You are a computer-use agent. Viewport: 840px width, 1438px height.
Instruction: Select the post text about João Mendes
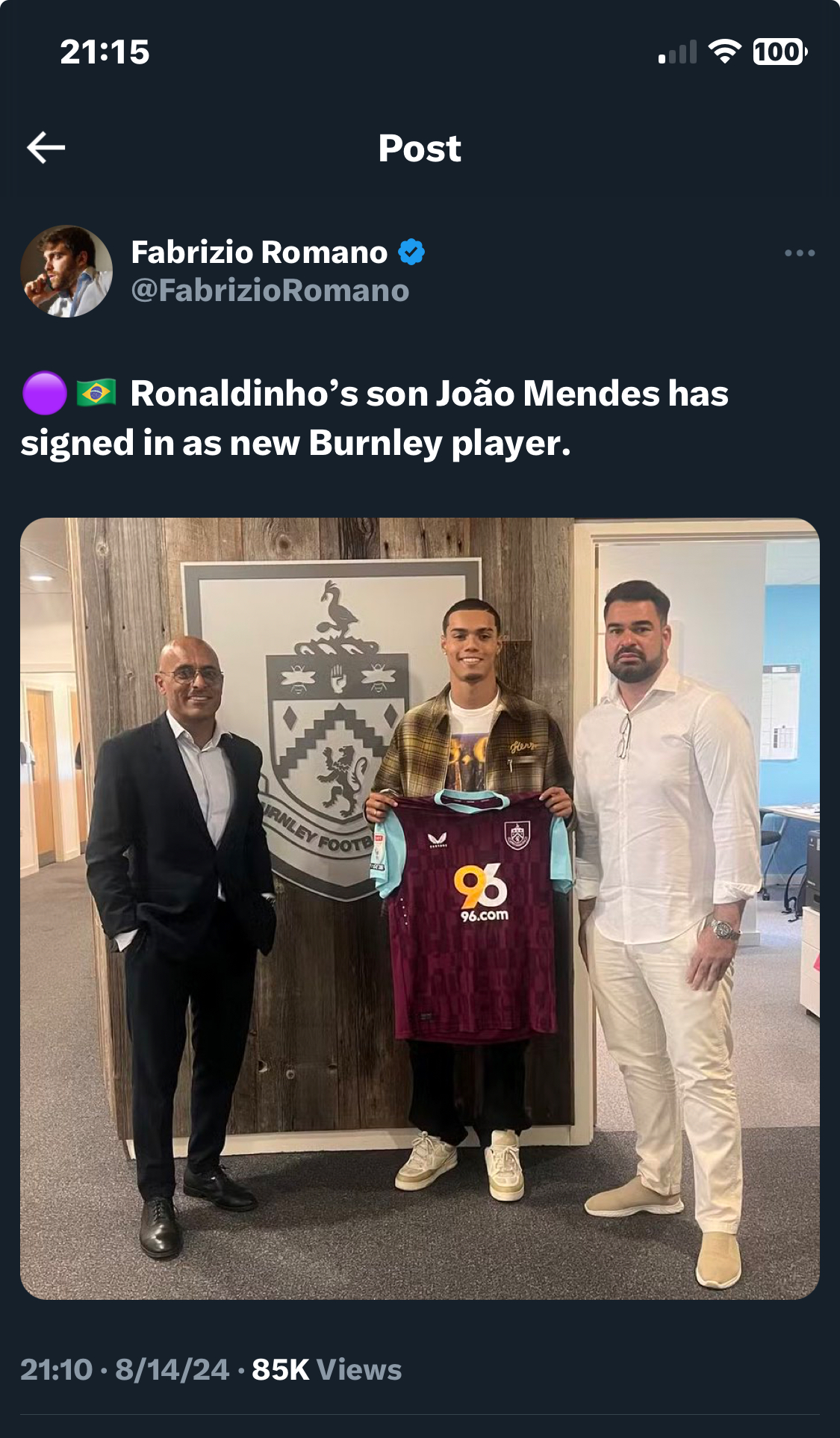[373, 418]
